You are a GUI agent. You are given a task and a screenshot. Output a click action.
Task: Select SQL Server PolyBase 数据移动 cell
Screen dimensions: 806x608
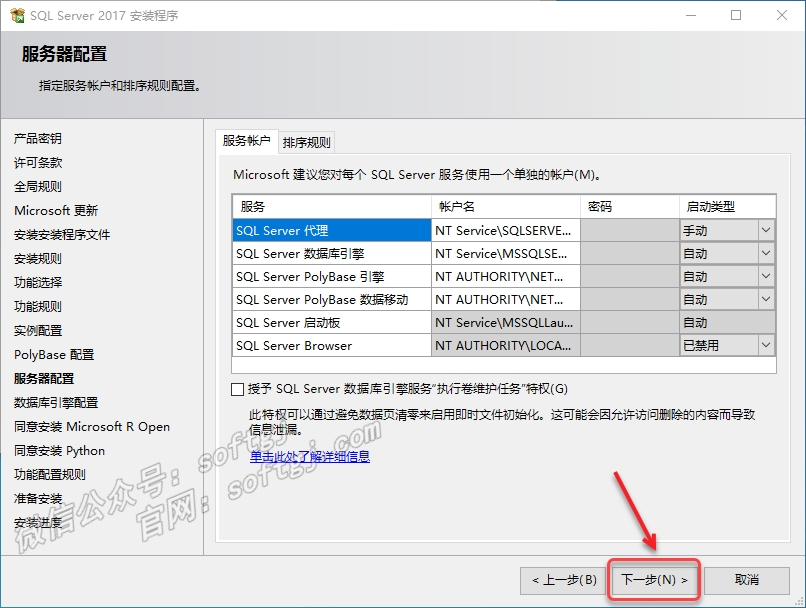pyautogui.click(x=332, y=299)
